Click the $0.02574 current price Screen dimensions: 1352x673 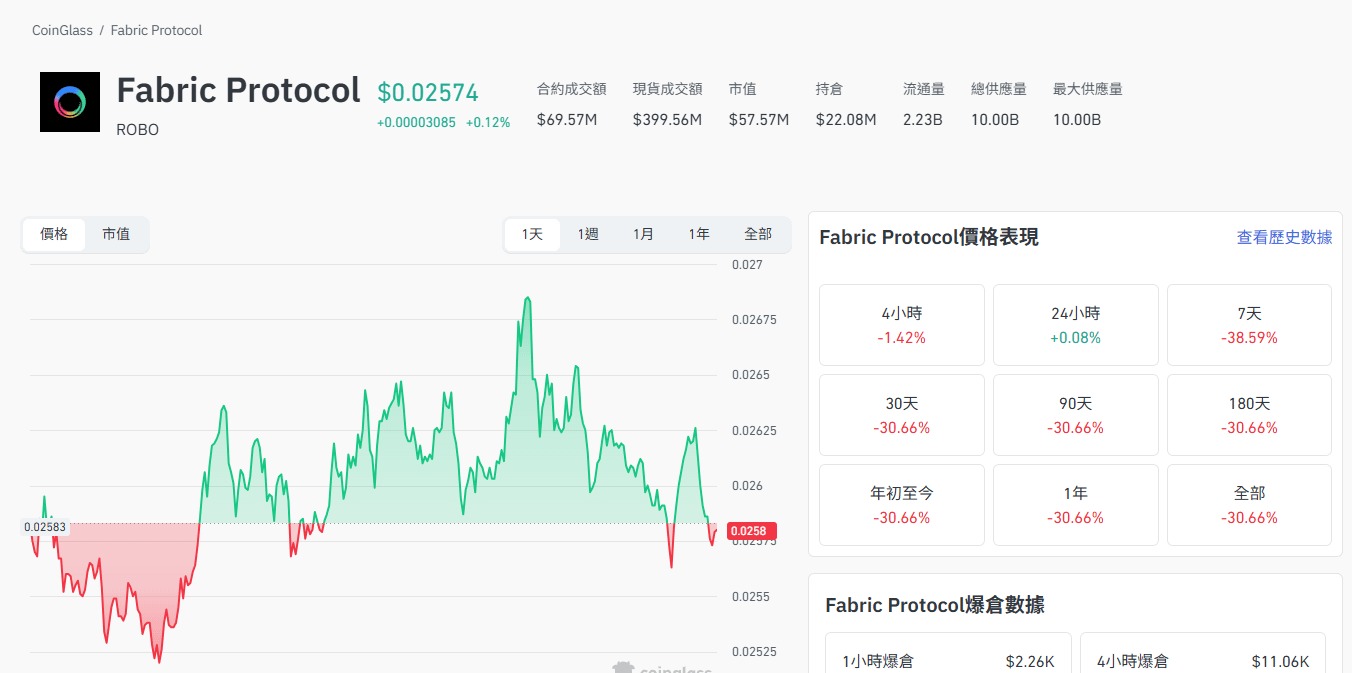tap(428, 93)
